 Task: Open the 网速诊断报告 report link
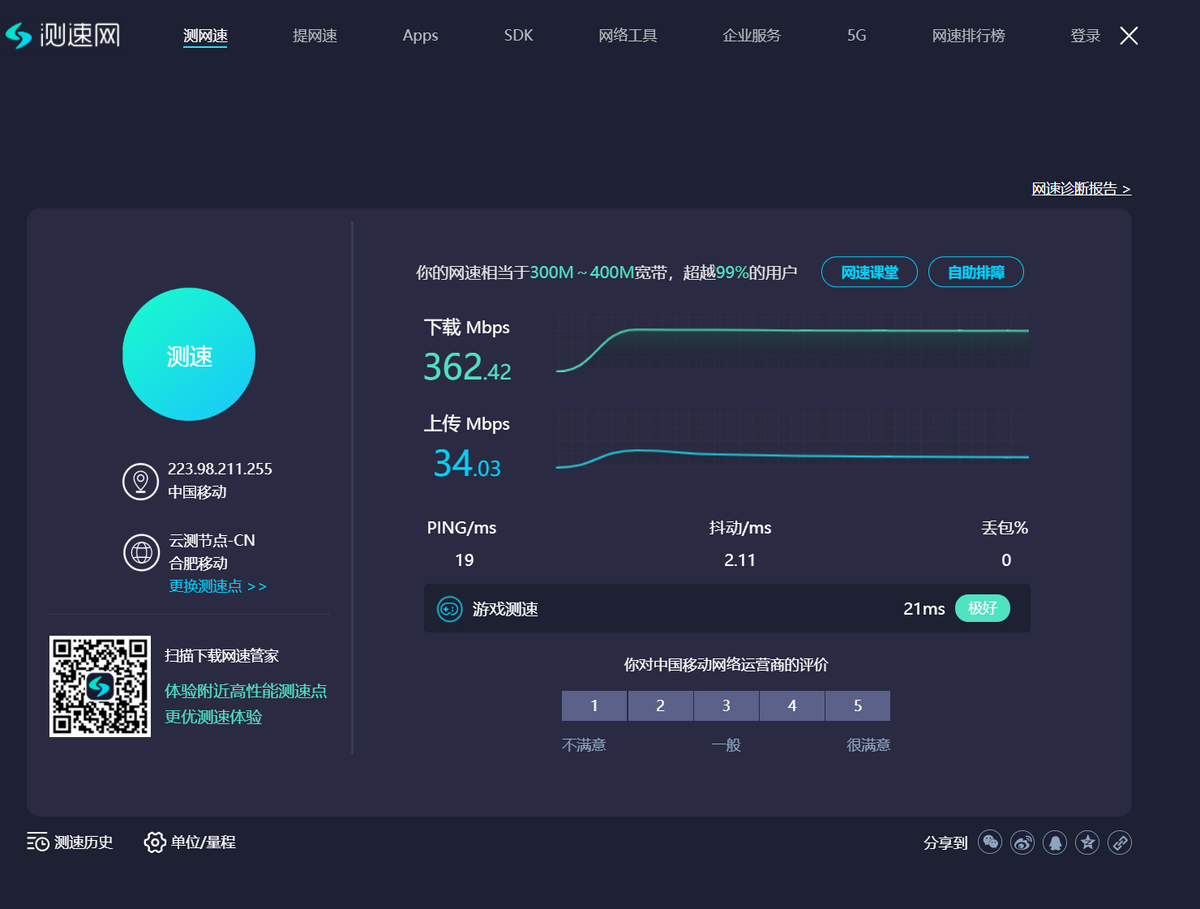[1081, 188]
